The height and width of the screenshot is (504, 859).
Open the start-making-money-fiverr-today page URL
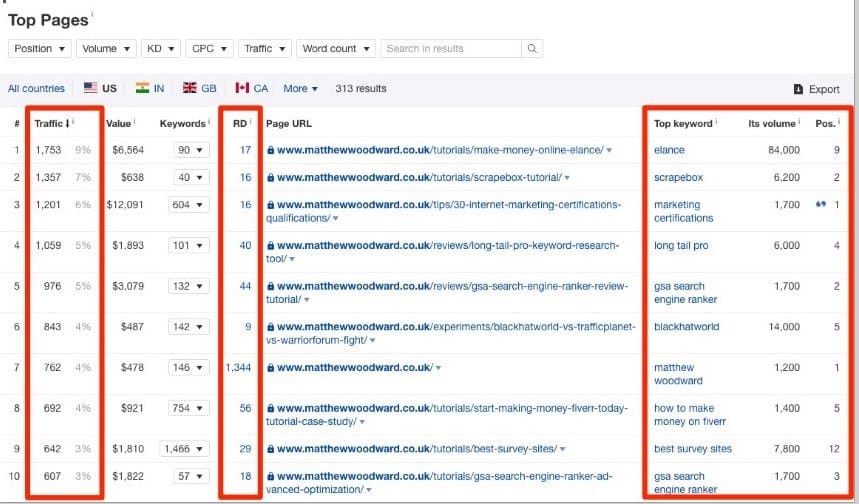(447, 415)
